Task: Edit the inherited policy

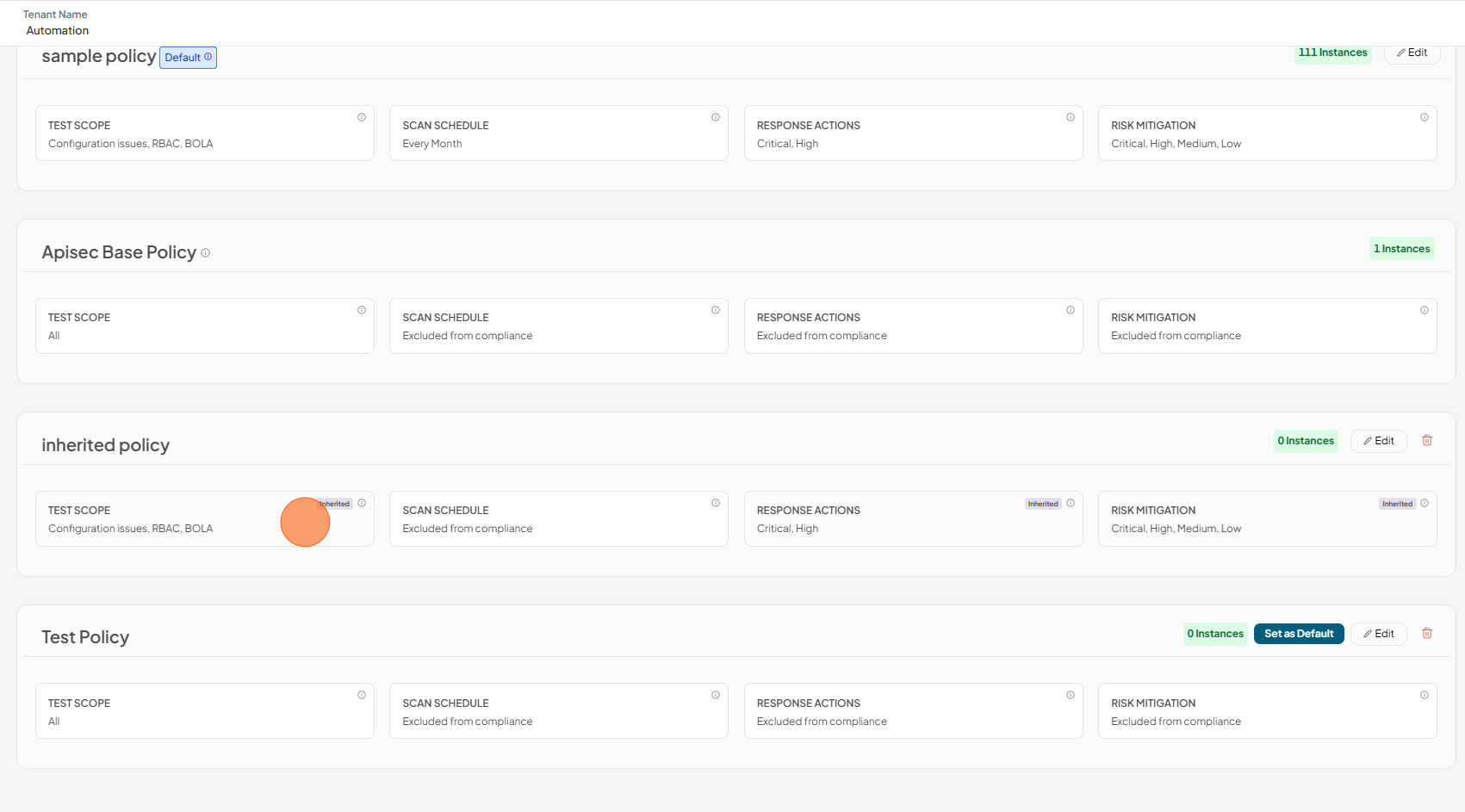Action: pyautogui.click(x=1379, y=441)
